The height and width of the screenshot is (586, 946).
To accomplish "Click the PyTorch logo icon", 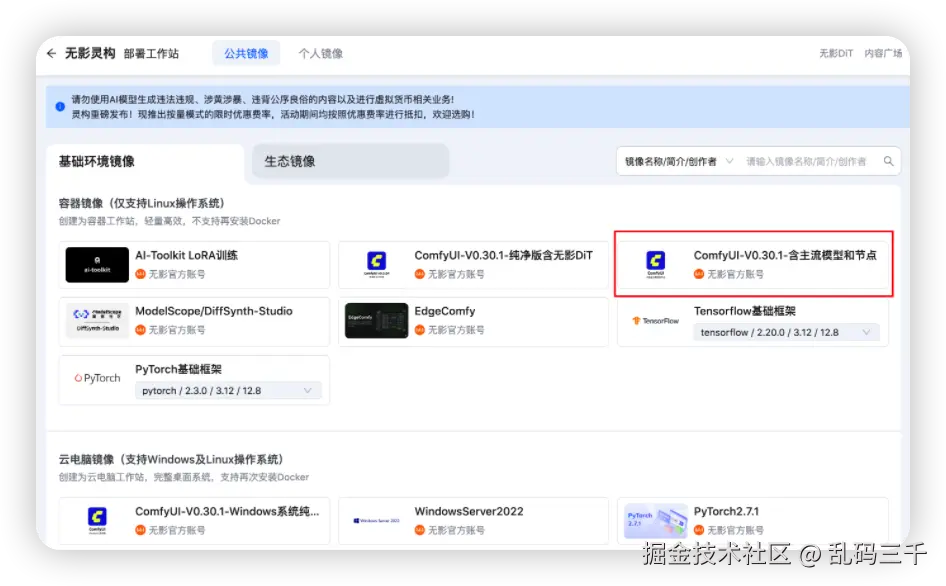I will click(x=97, y=378).
